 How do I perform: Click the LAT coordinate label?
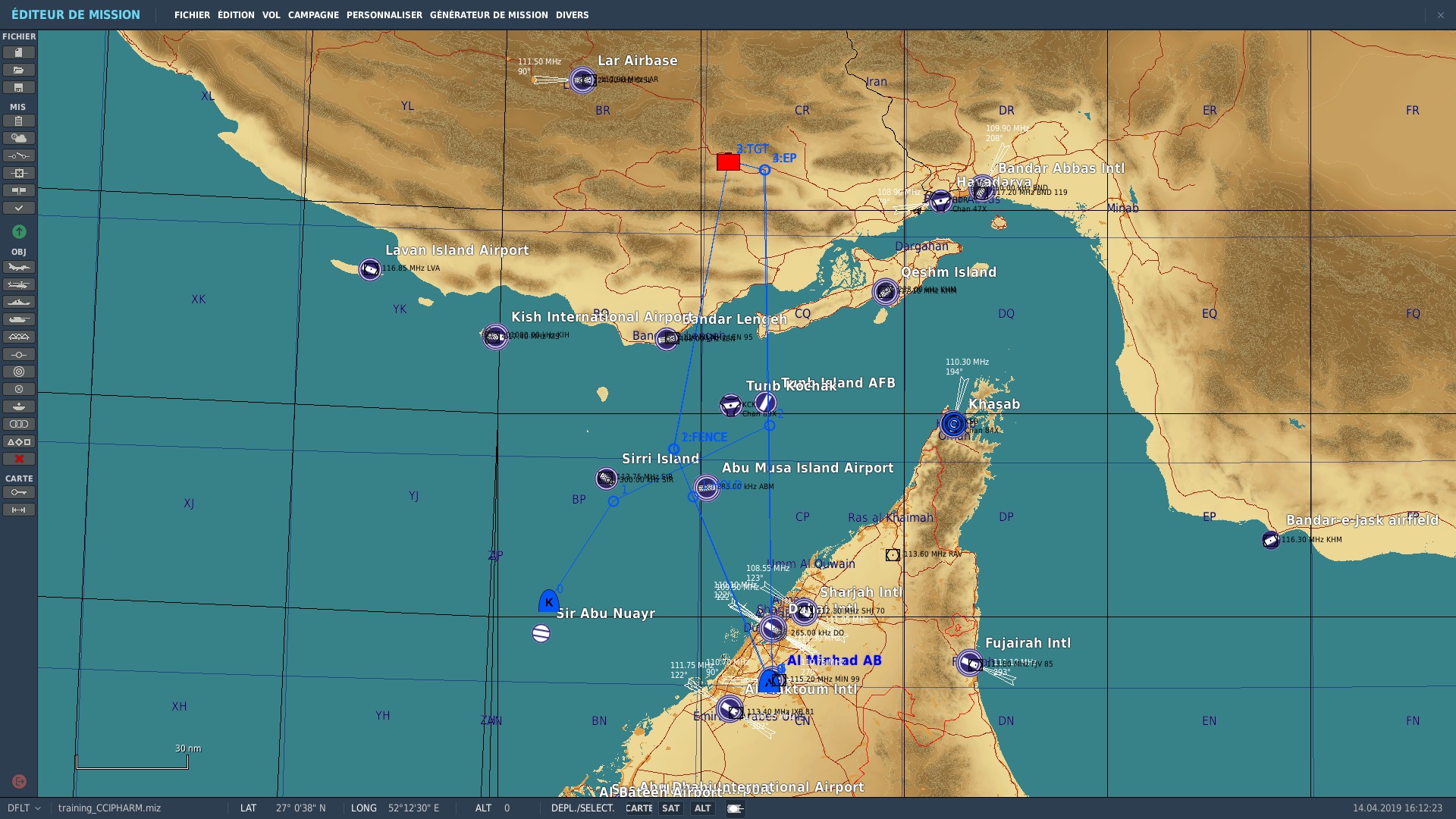click(248, 808)
